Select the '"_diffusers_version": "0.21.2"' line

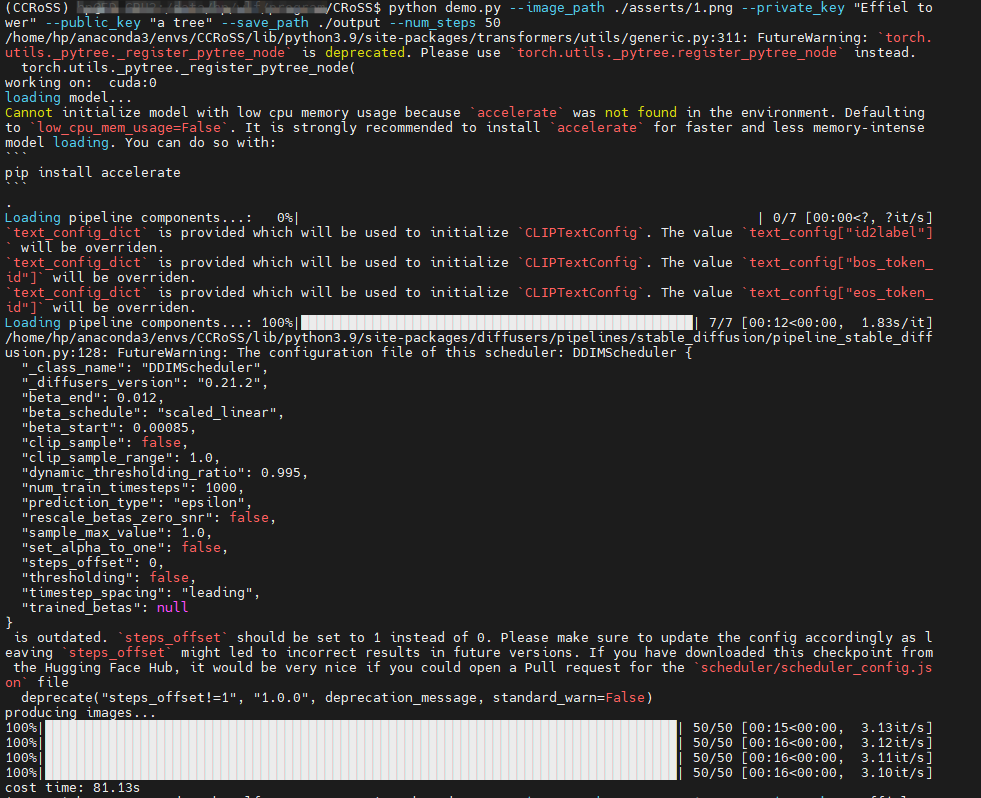(x=145, y=383)
